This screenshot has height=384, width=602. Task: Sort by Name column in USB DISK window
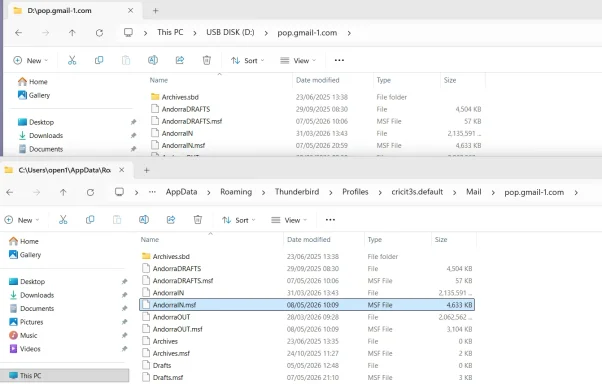pos(159,80)
